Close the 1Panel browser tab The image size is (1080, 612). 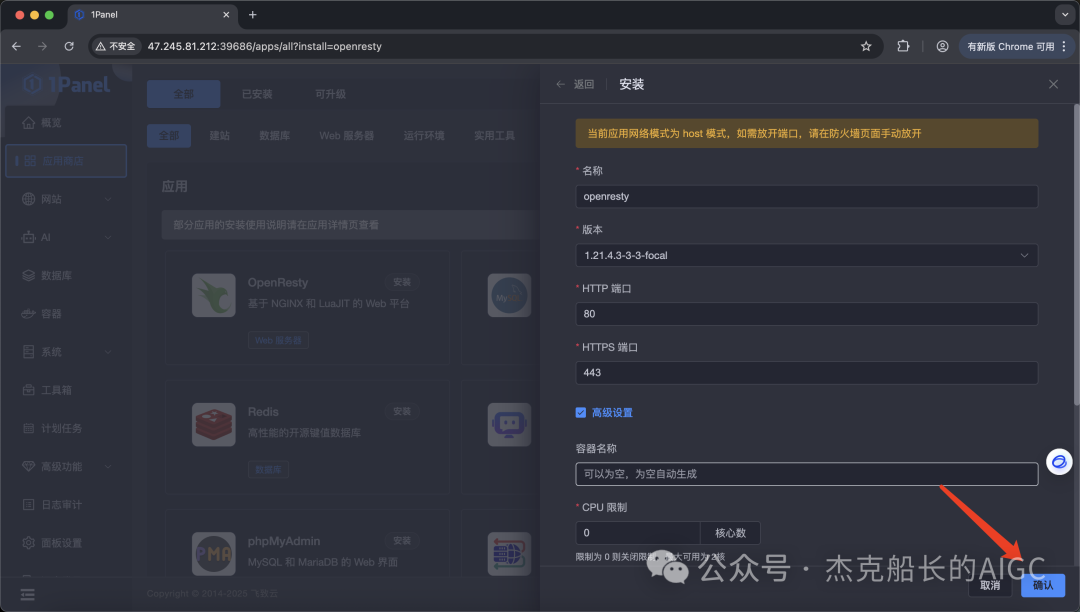(226, 14)
